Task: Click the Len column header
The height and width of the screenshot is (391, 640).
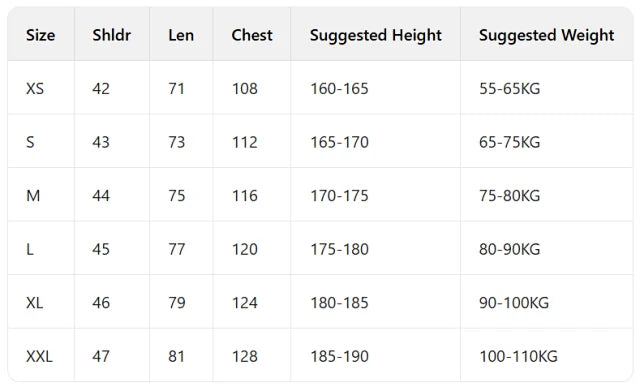Action: pos(181,35)
